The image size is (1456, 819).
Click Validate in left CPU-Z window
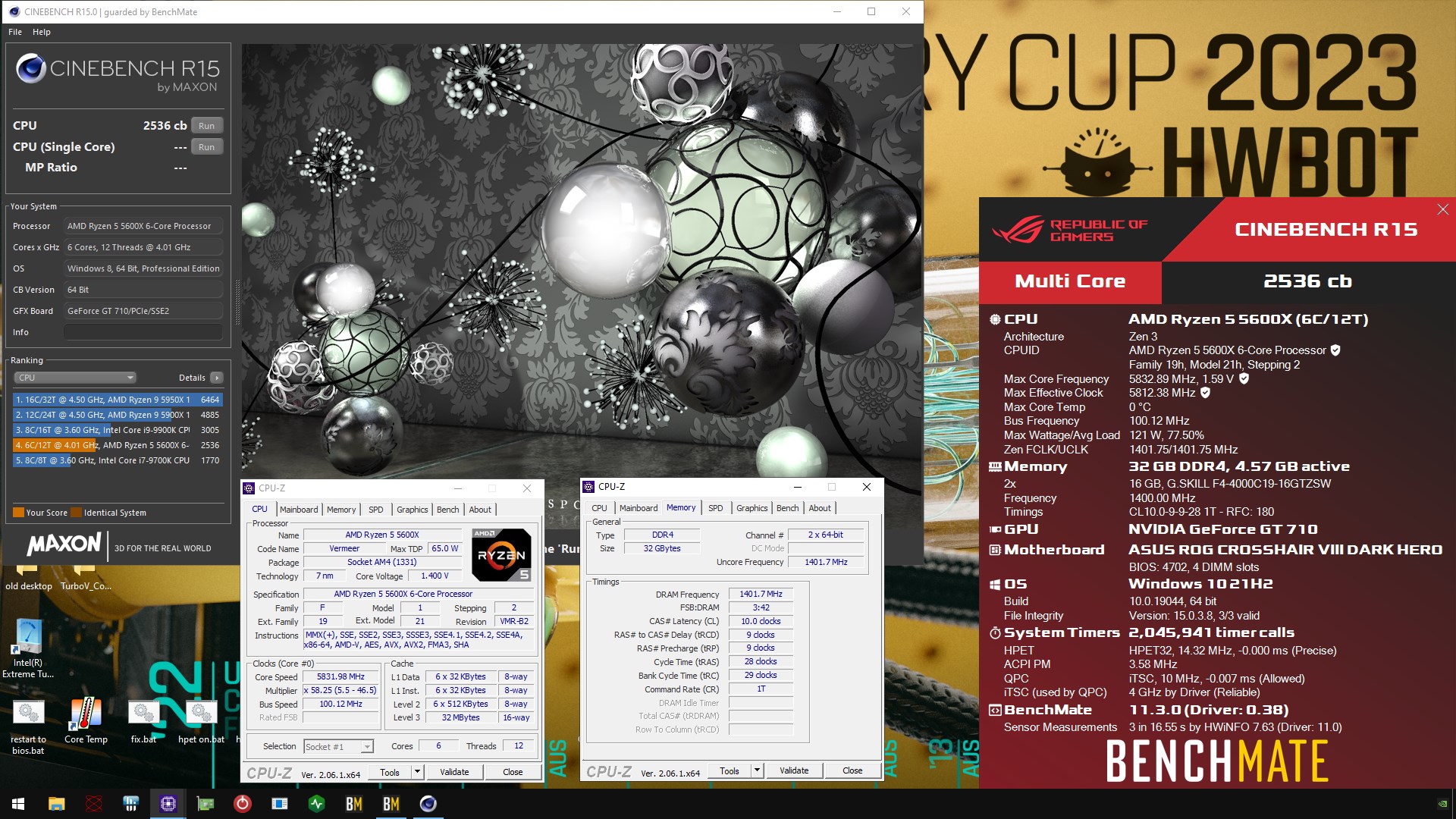[x=454, y=773]
